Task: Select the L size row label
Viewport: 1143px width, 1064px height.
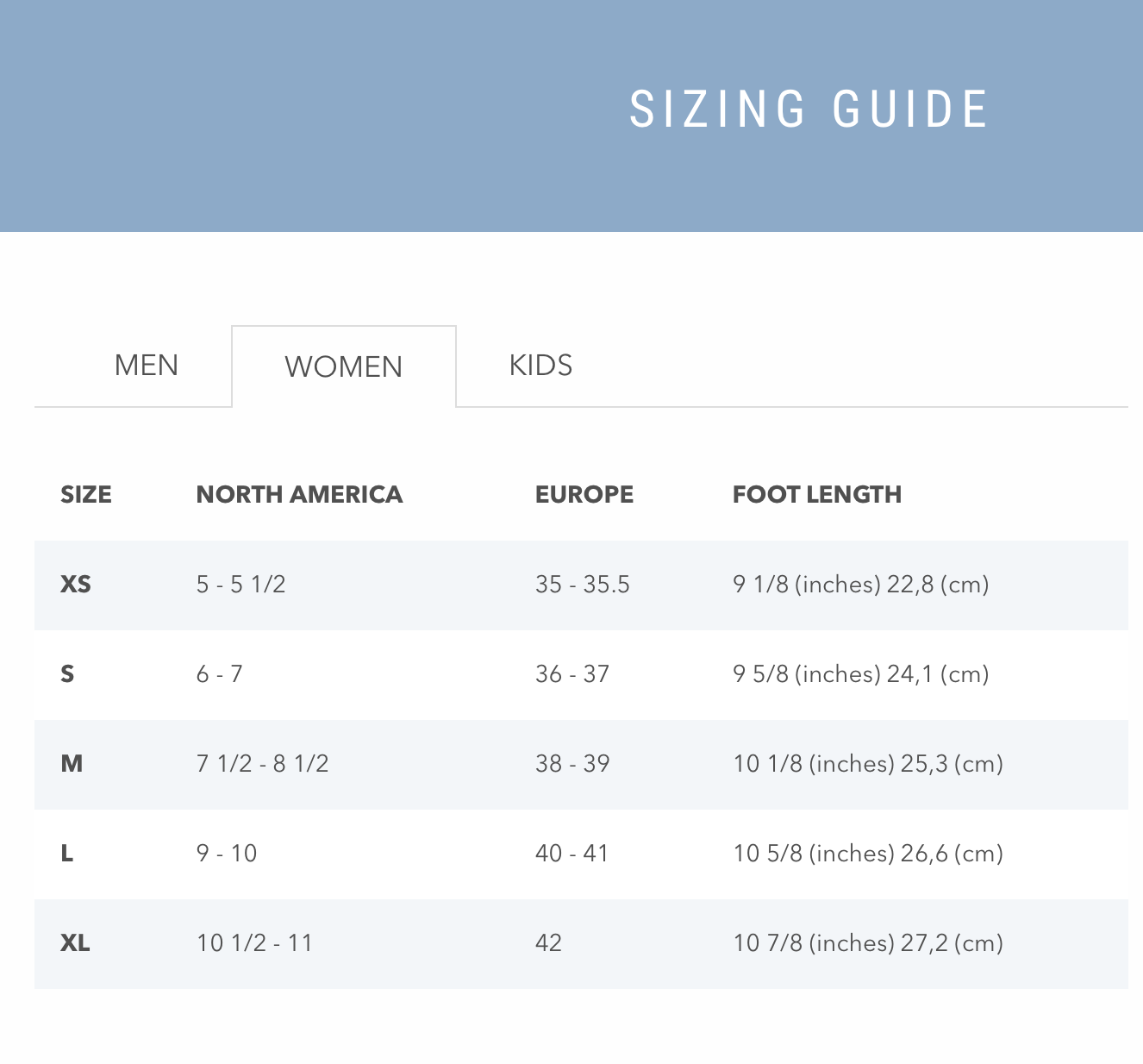Action: point(67,854)
